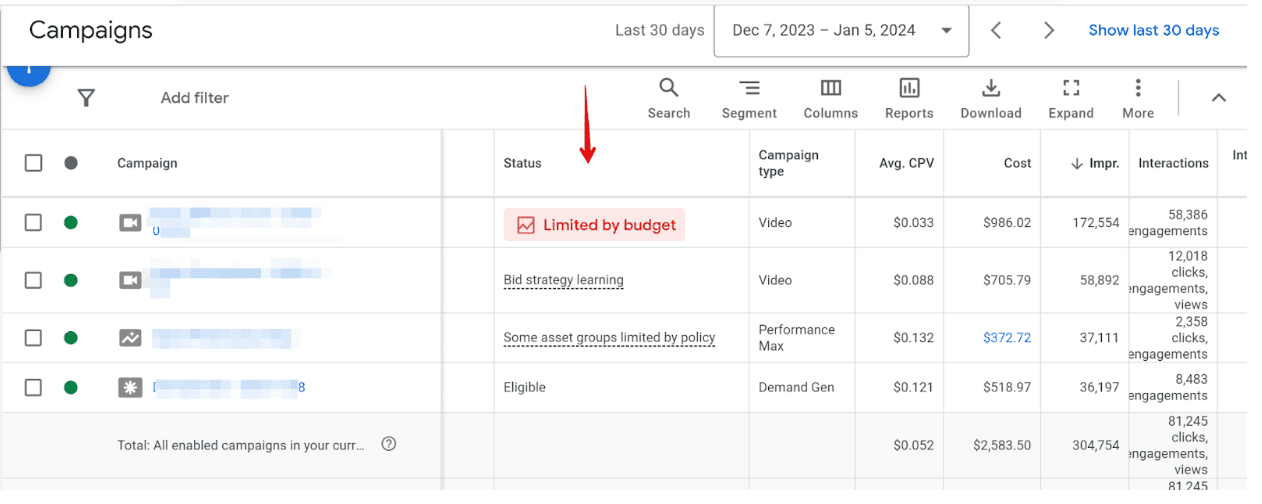Check the Limited by budget campaign checkbox
Screen dimensions: 1262x504
[x=33, y=223]
